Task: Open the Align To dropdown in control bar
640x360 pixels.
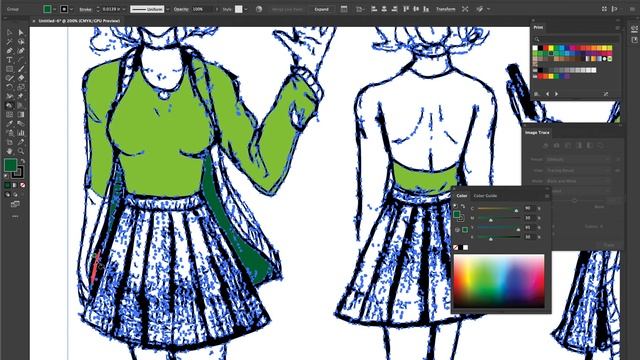Action: [360, 9]
